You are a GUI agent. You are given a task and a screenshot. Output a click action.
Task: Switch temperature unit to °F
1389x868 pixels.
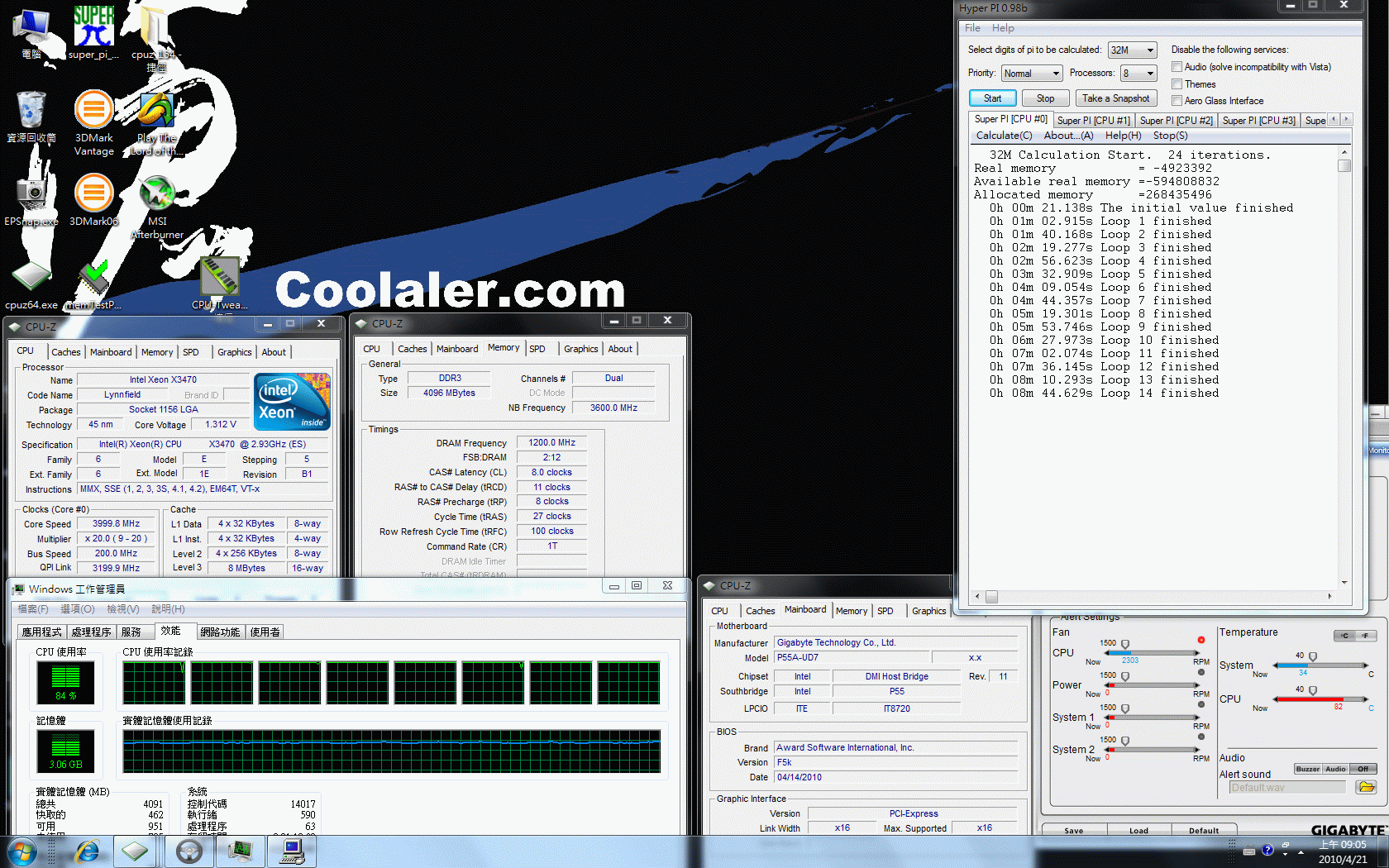pos(1366,636)
